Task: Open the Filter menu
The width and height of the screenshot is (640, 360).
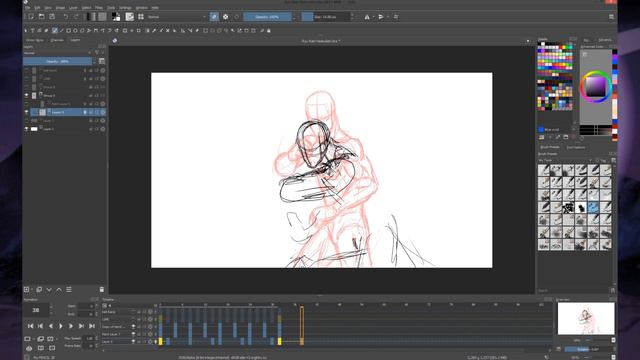Action: [x=99, y=8]
